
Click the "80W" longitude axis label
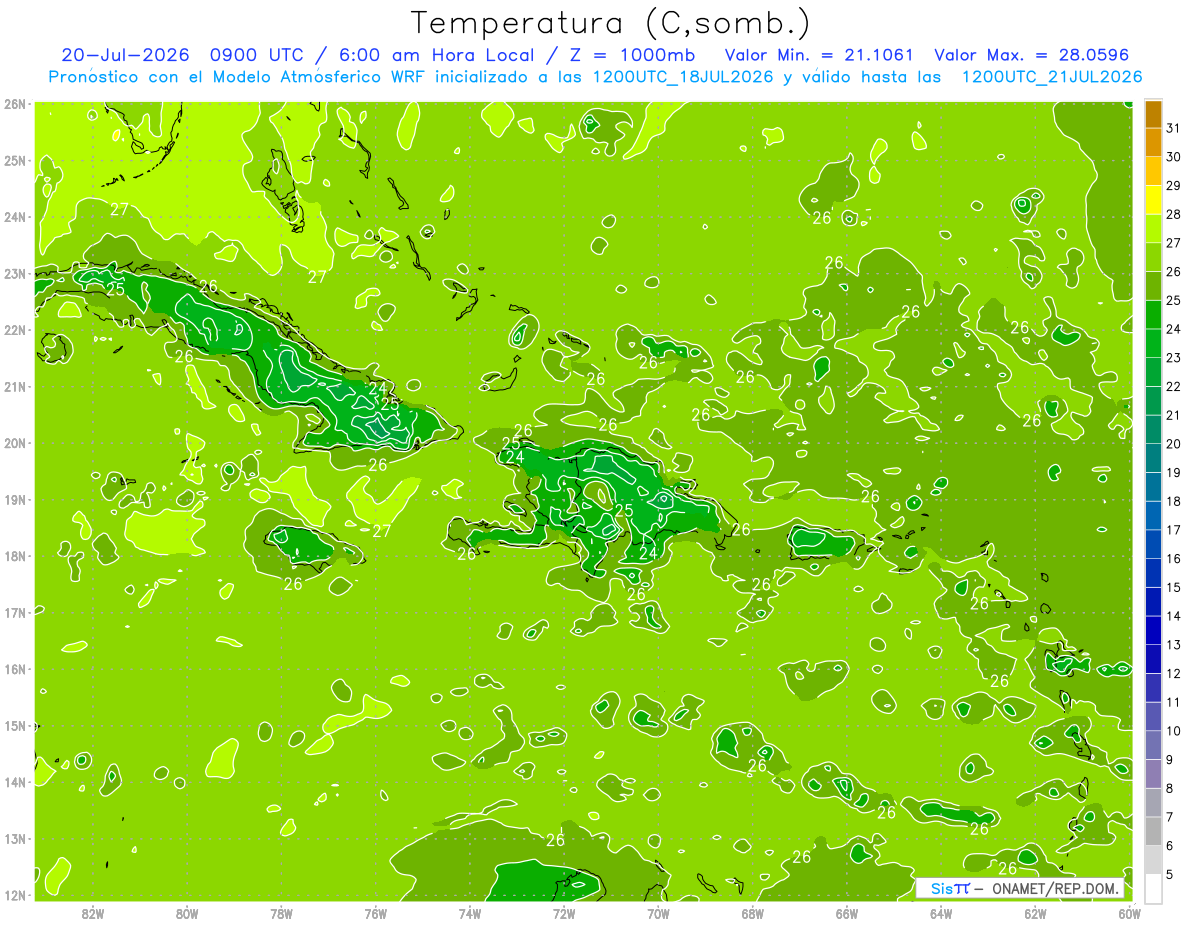(187, 913)
